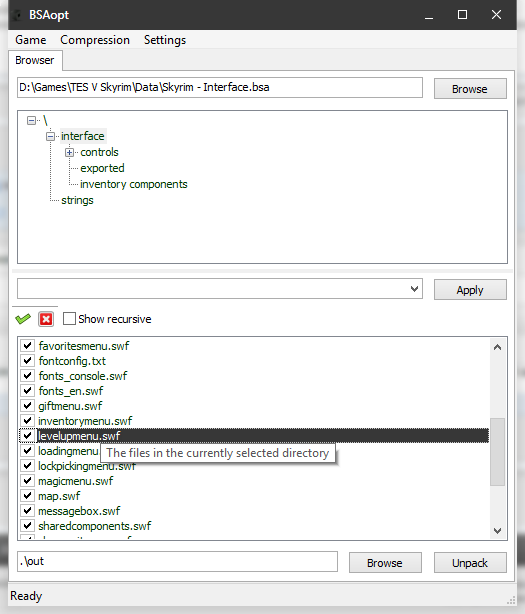Click the Unpack button

[x=470, y=563]
